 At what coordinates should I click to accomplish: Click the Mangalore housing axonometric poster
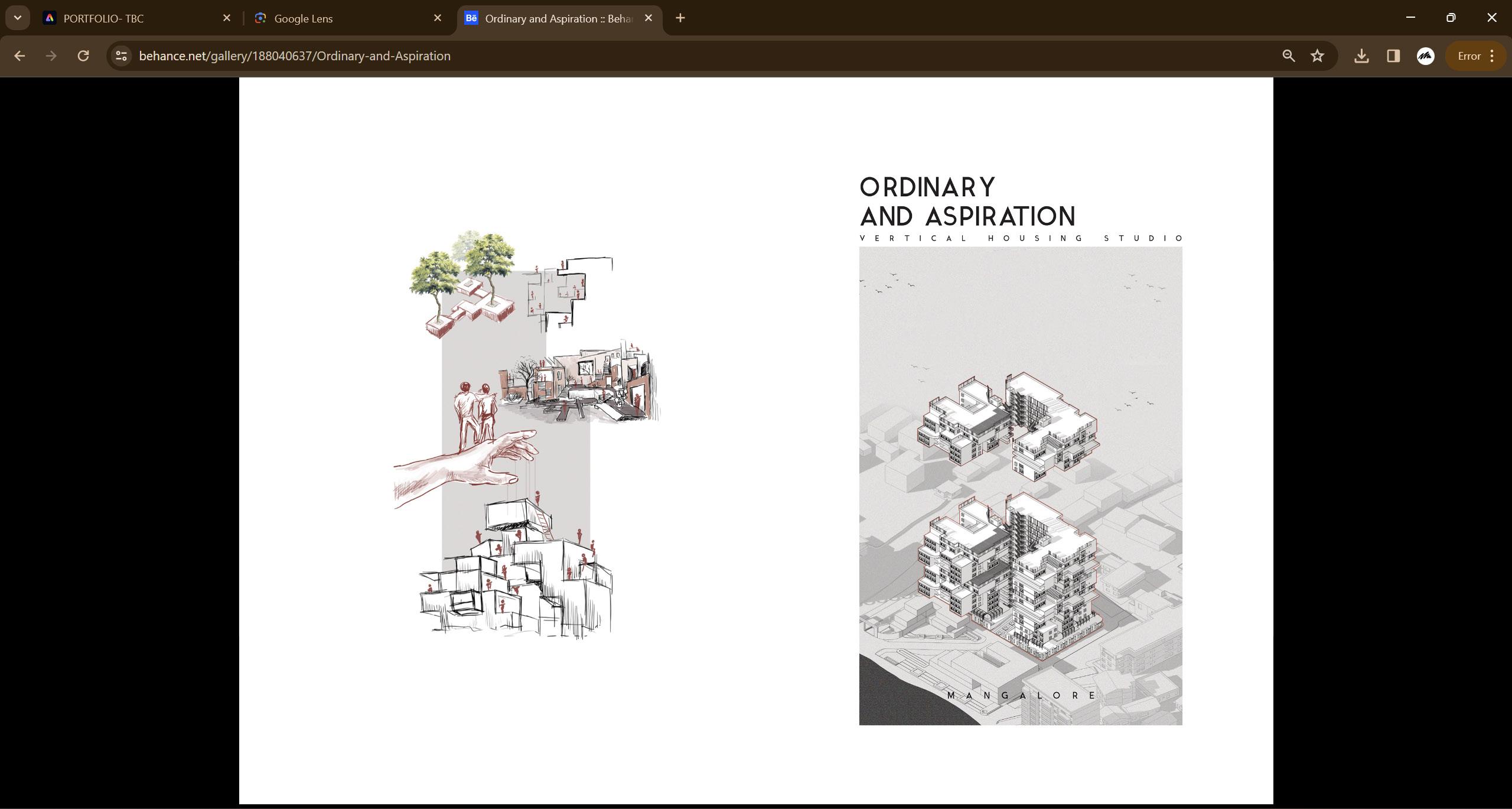1020,486
